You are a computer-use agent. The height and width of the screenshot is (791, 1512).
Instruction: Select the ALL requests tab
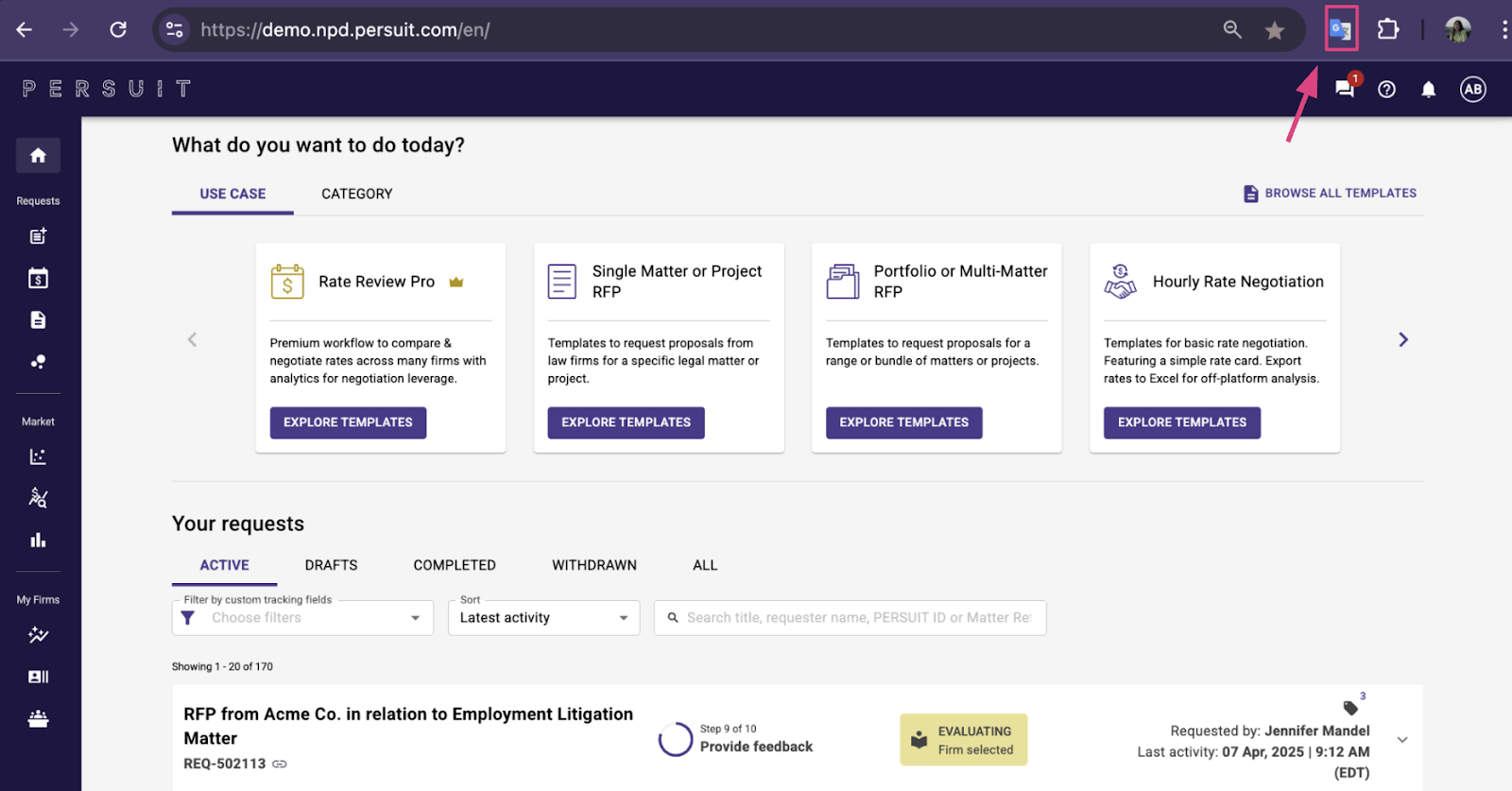point(705,565)
